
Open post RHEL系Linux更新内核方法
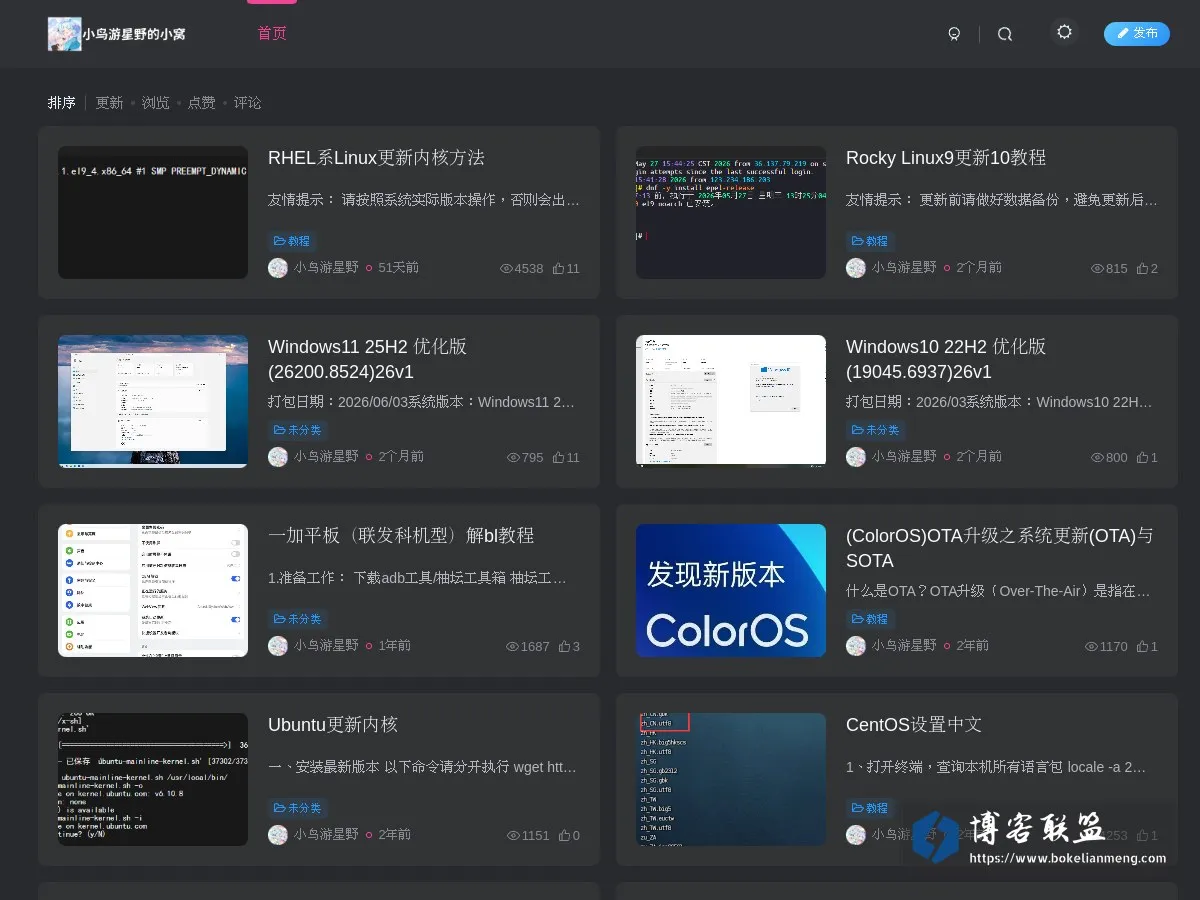pyautogui.click(x=376, y=158)
